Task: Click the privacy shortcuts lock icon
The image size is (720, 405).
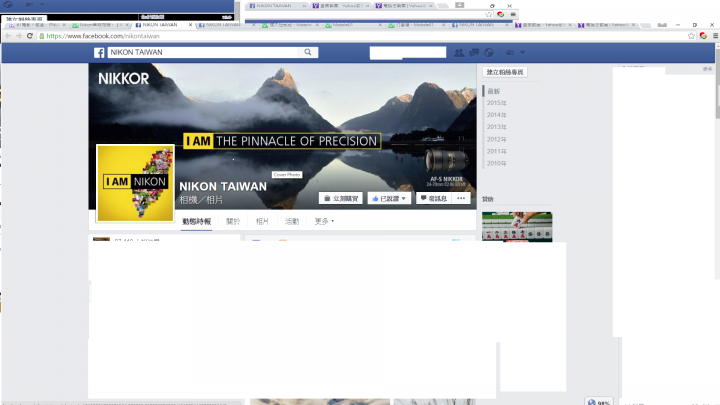Action: (x=510, y=53)
